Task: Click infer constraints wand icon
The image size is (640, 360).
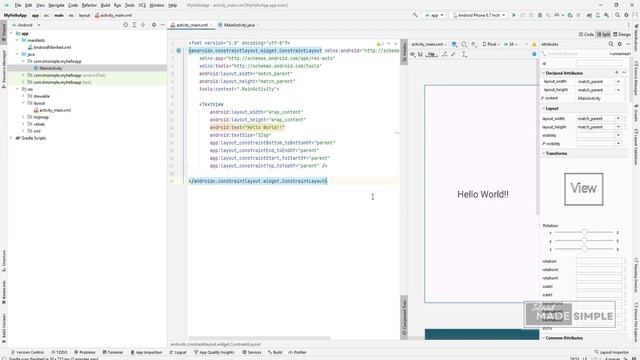Action: point(453,54)
